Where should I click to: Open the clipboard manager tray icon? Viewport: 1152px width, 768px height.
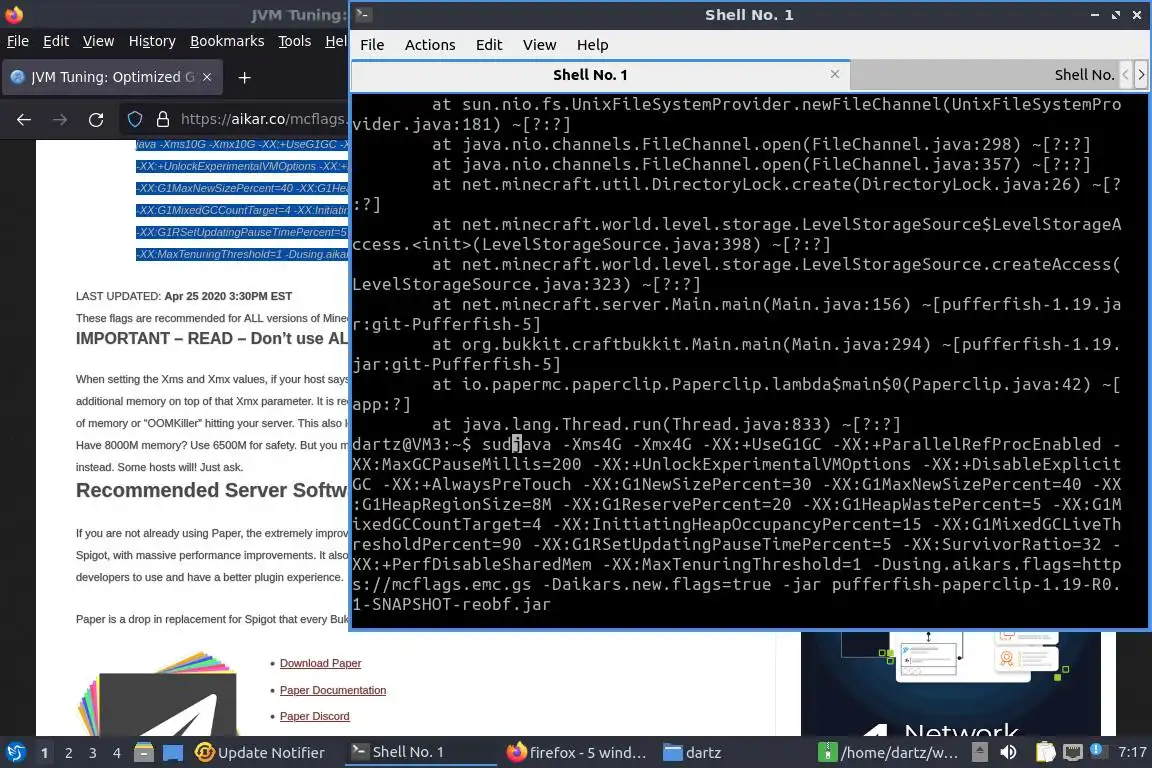(x=1045, y=752)
